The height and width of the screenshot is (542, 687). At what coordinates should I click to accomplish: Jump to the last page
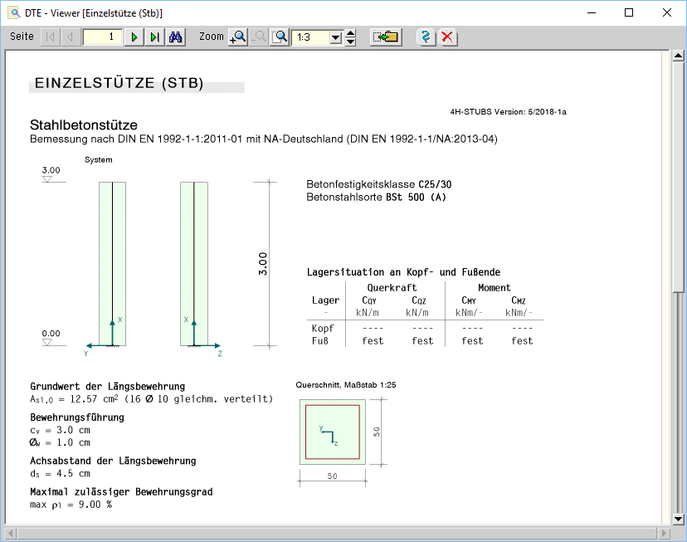point(154,37)
